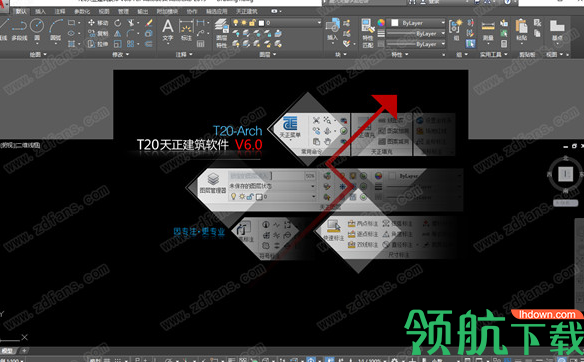The width and height of the screenshot is (584, 362).
Task: Click the 拉伸 stretch tool
Action: click(x=98, y=44)
